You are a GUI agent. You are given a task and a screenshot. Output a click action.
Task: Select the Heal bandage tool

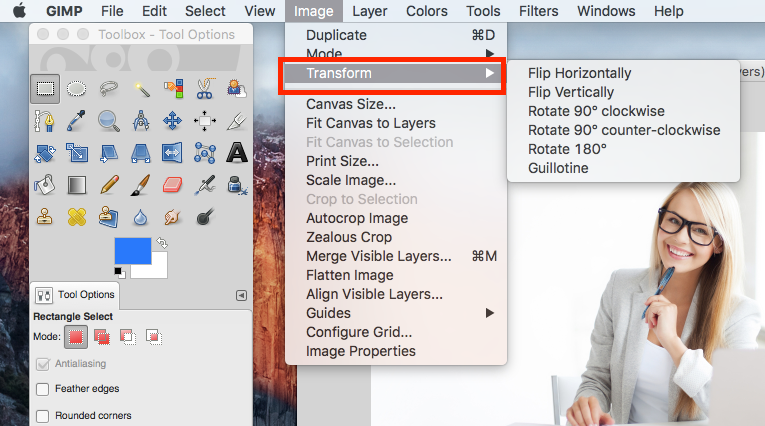pos(77,217)
